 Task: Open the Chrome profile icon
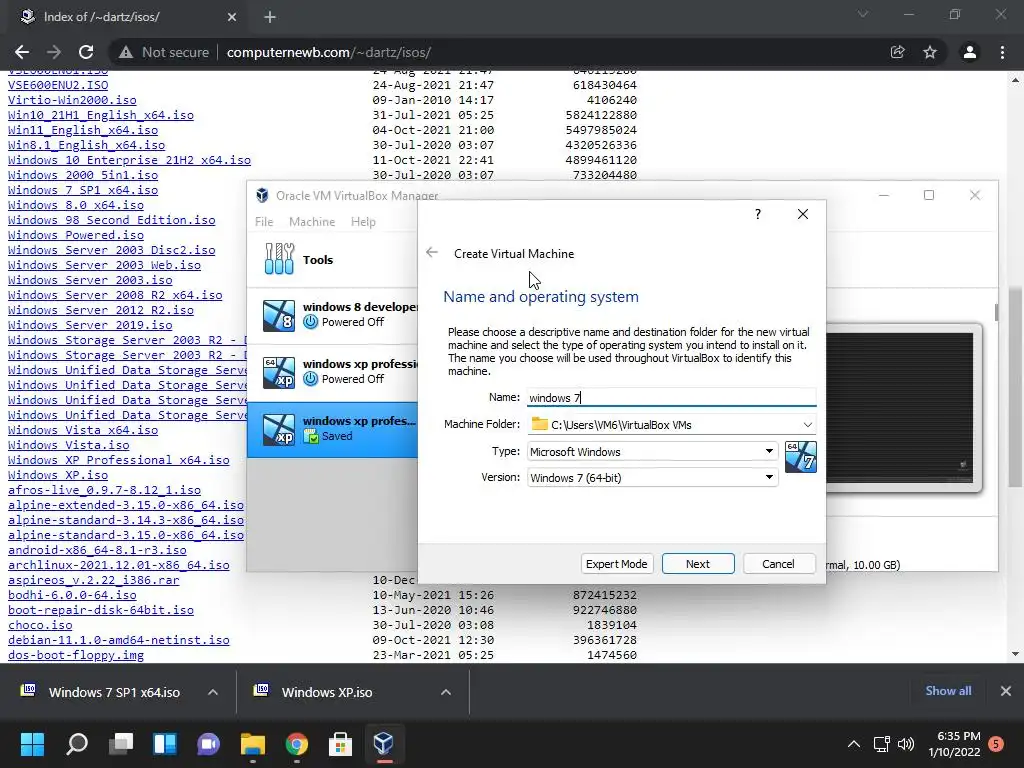click(x=970, y=52)
